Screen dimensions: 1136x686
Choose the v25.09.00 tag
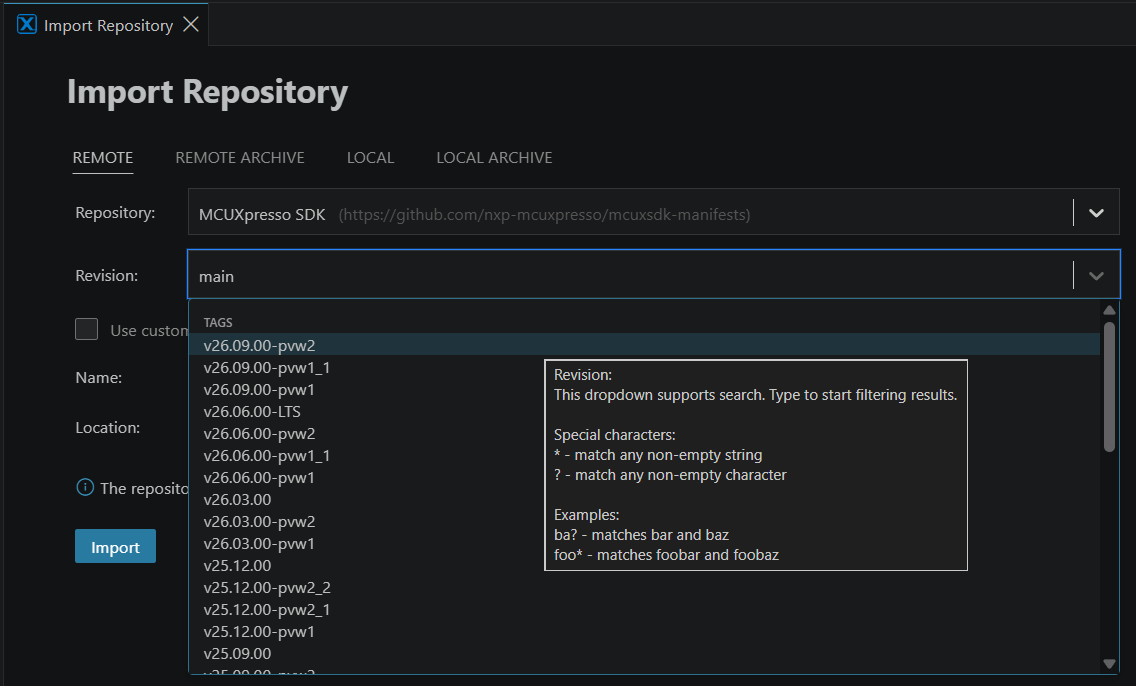(644, 653)
